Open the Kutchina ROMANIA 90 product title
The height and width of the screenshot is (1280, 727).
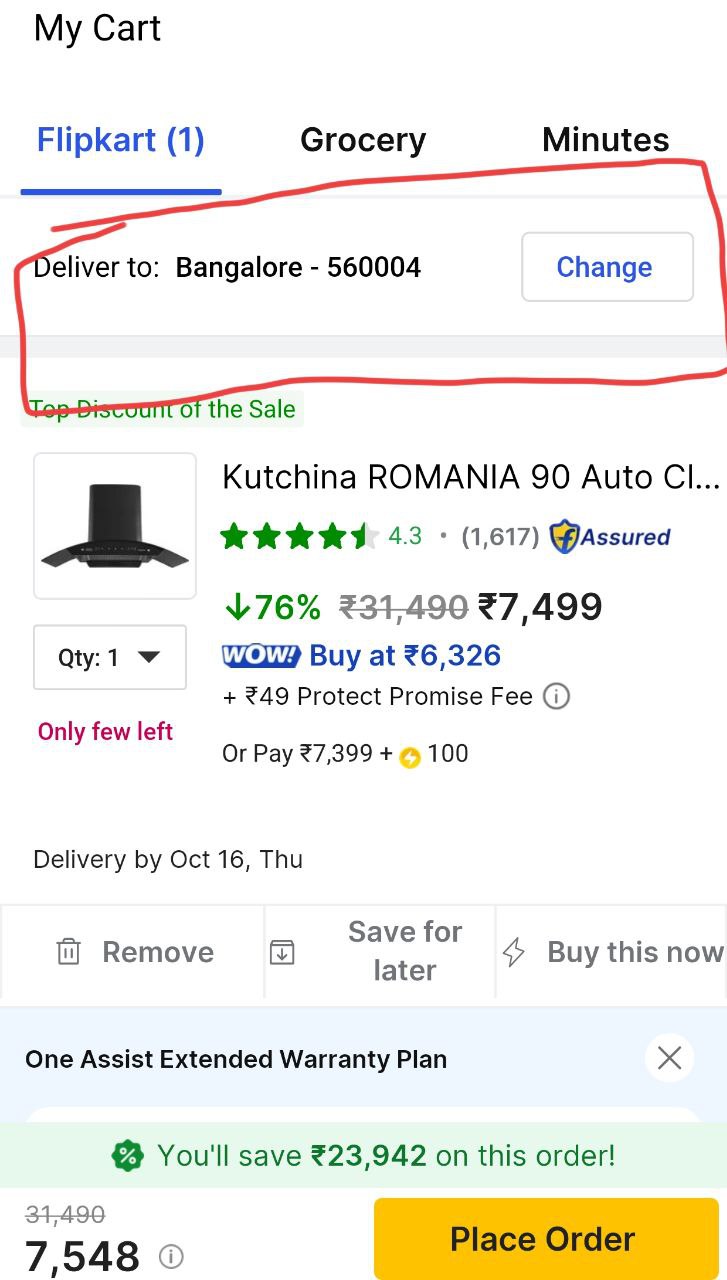[x=470, y=477]
